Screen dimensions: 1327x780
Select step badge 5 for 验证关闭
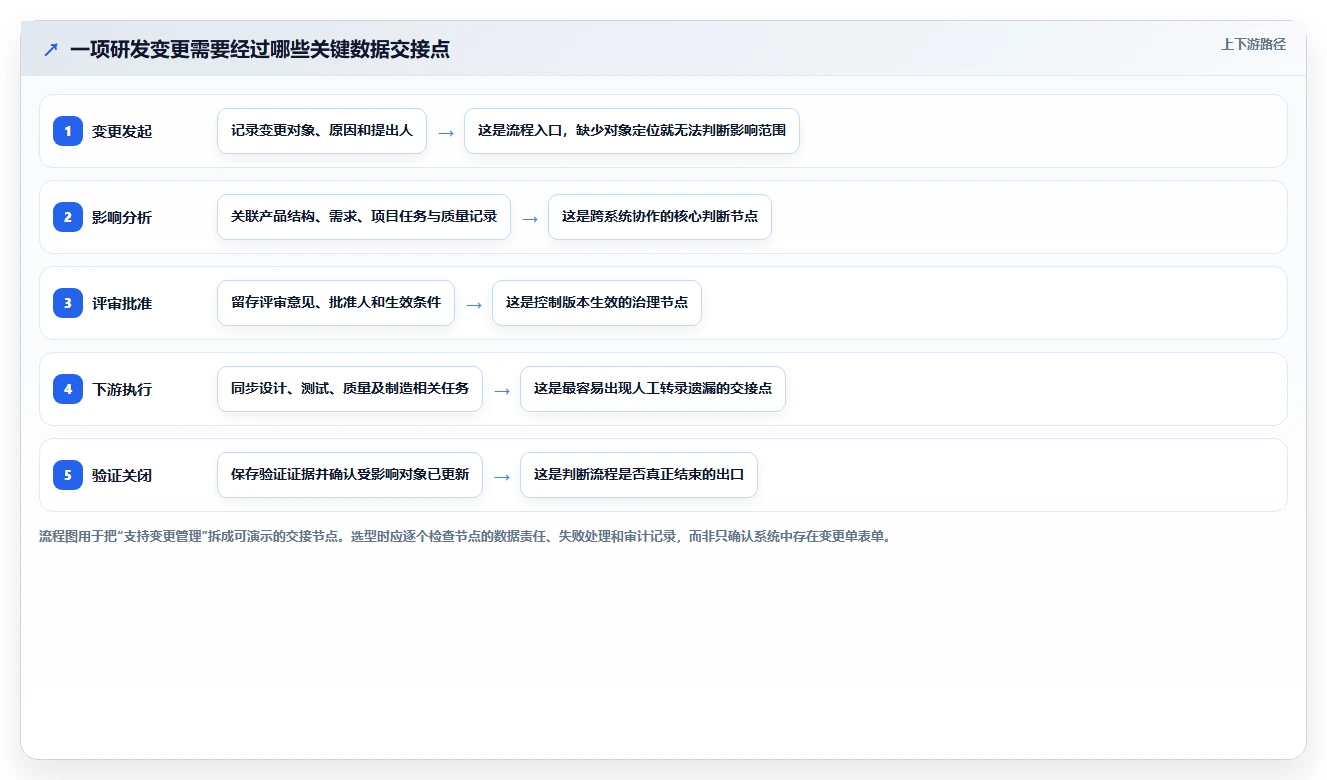click(68, 474)
